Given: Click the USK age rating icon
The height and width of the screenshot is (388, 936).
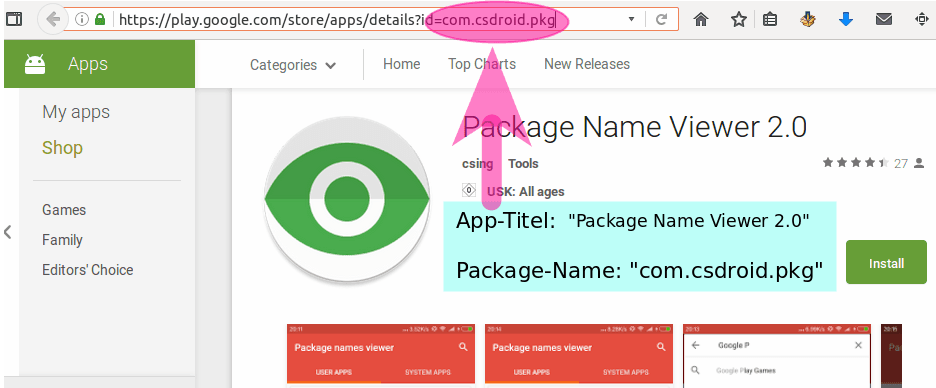Looking at the screenshot, I should coord(469,190).
